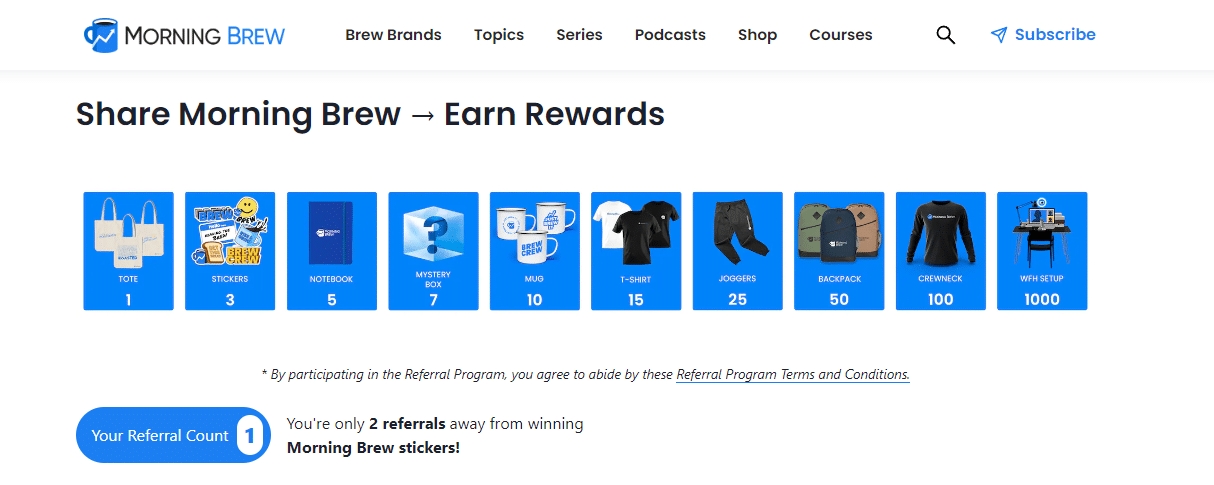Image resolution: width=1214 pixels, height=485 pixels.
Task: Click the Morning Brew logo
Action: point(185,35)
